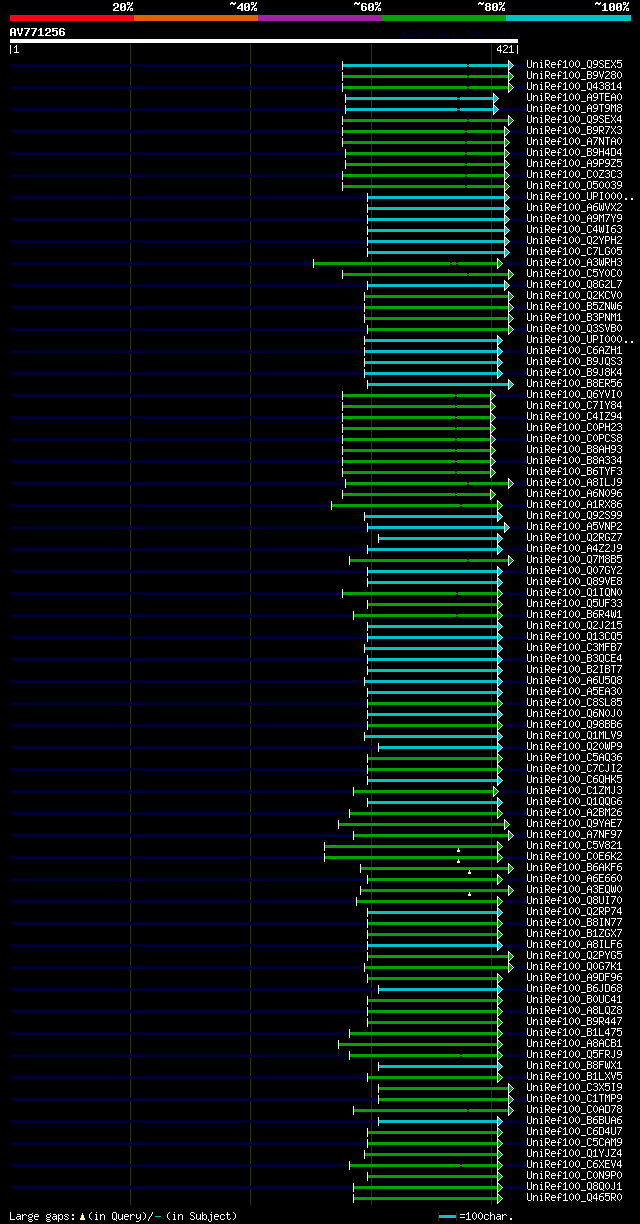Select the UniRef100_A9M7Y9 label
The width and height of the screenshot is (640, 1224).
(574, 218)
